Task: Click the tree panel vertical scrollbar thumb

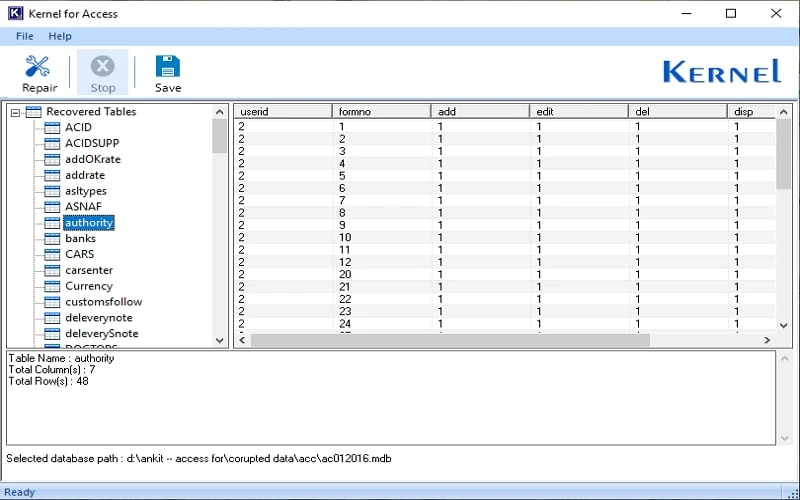Action: pos(220,136)
